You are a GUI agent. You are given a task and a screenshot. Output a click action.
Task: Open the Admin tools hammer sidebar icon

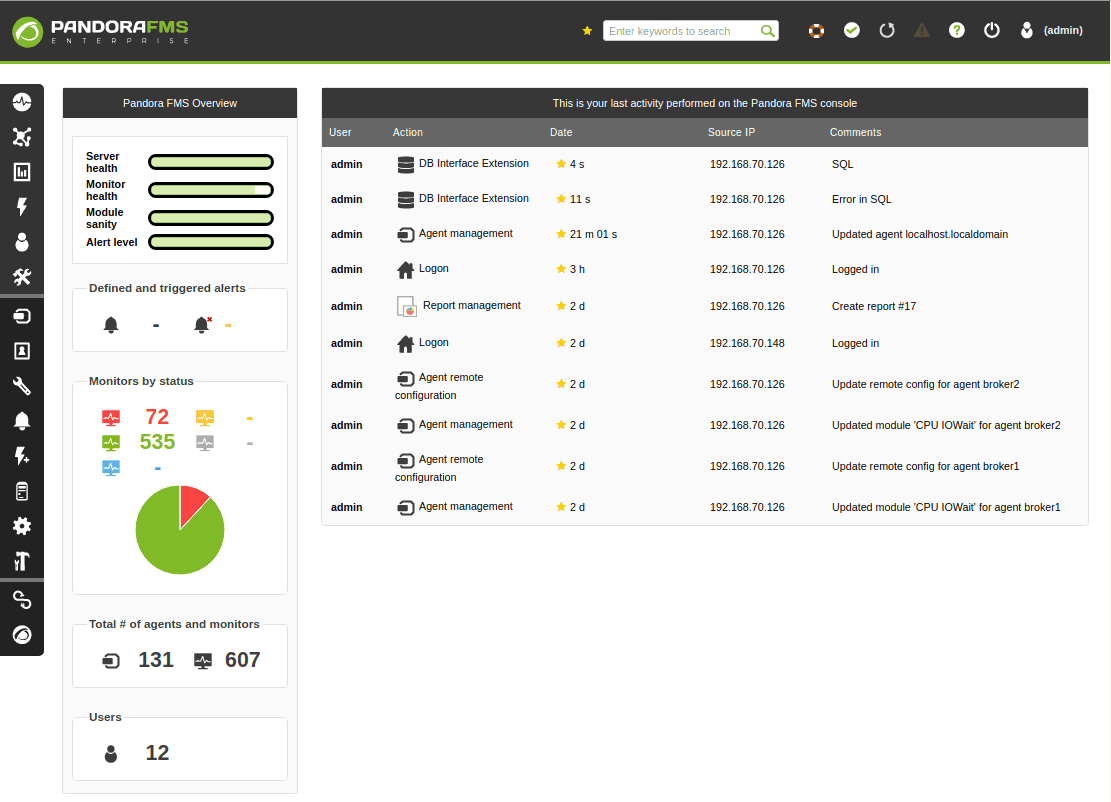coord(22,561)
